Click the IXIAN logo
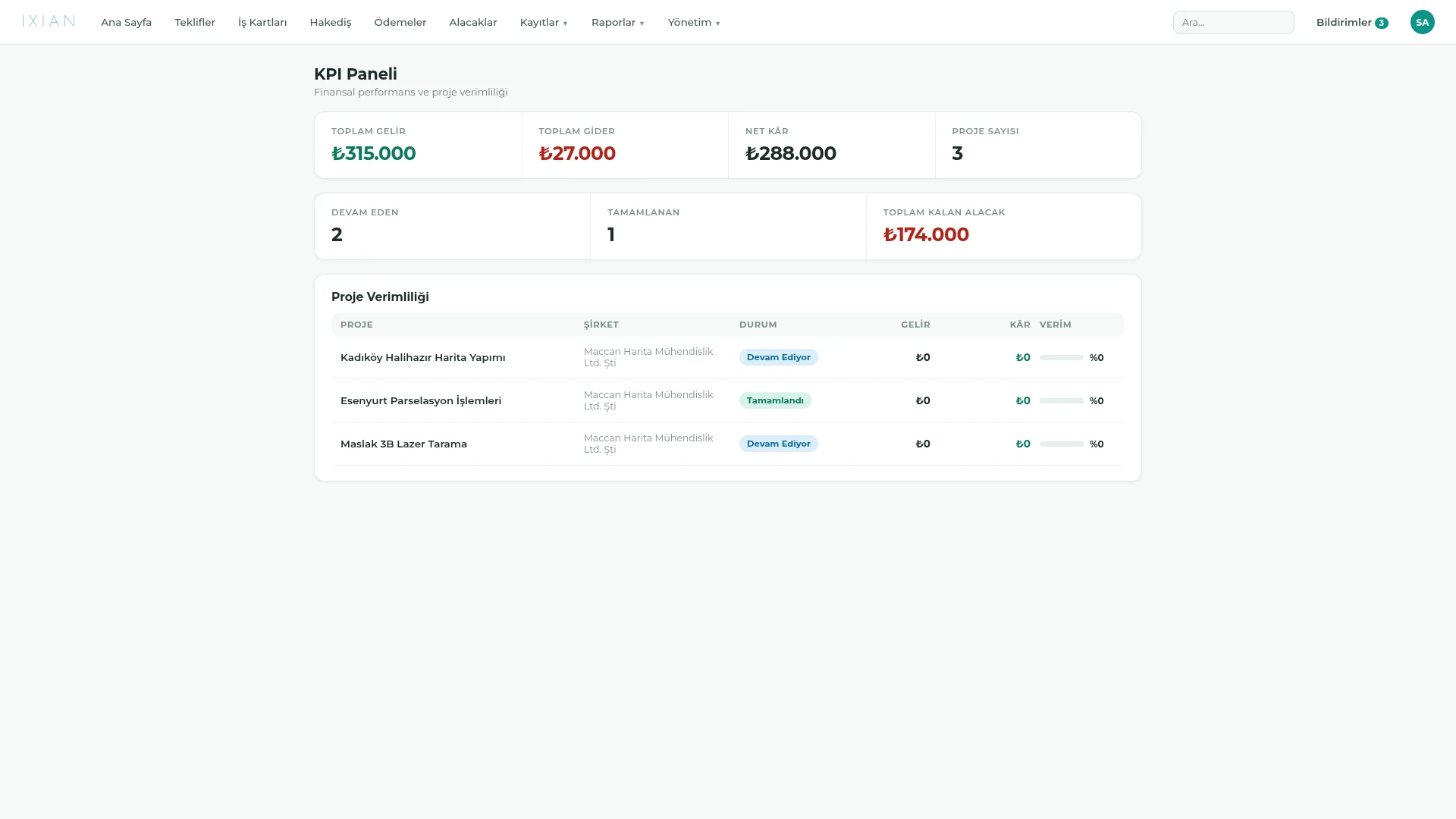Screen dimensions: 1456x819 pos(49,21)
